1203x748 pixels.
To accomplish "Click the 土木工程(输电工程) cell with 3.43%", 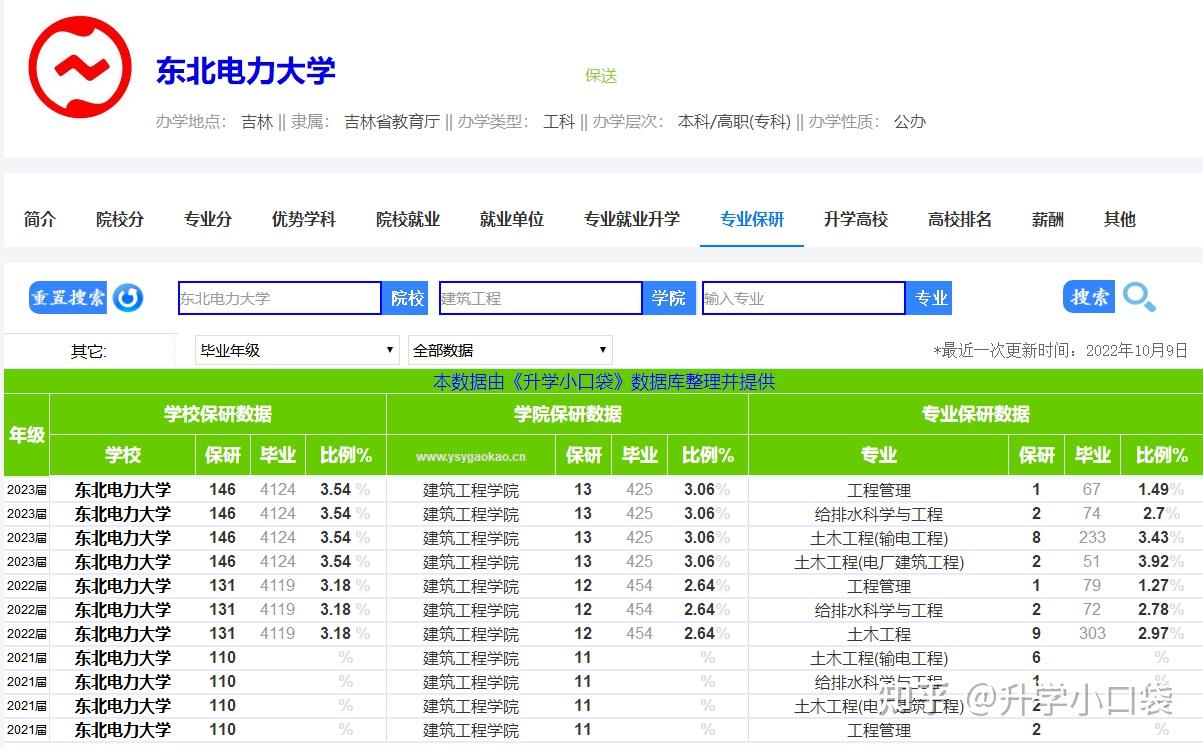I will 879,538.
